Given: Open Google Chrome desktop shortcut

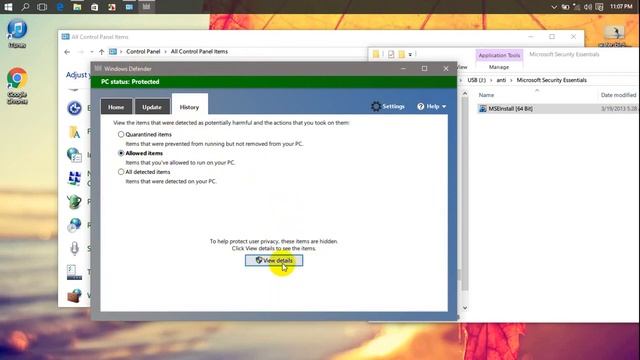Looking at the screenshot, I should coord(17,86).
